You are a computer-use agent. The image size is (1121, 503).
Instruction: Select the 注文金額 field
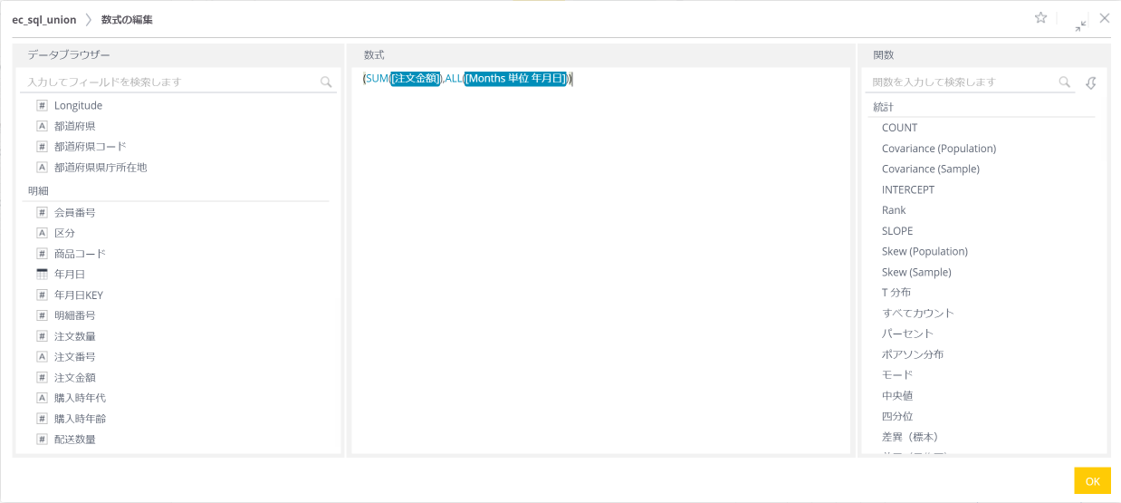(x=75, y=378)
